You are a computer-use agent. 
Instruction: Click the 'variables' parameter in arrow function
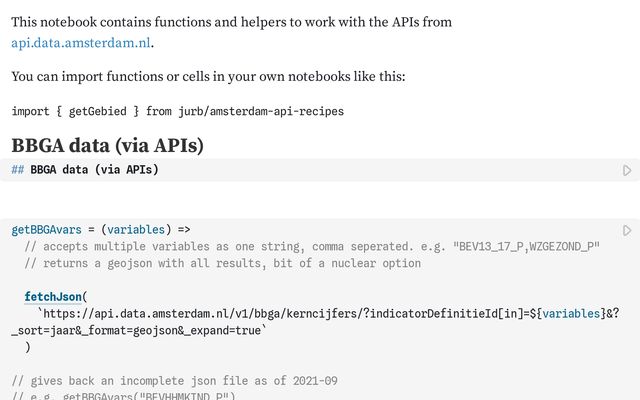pyautogui.click(x=137, y=229)
